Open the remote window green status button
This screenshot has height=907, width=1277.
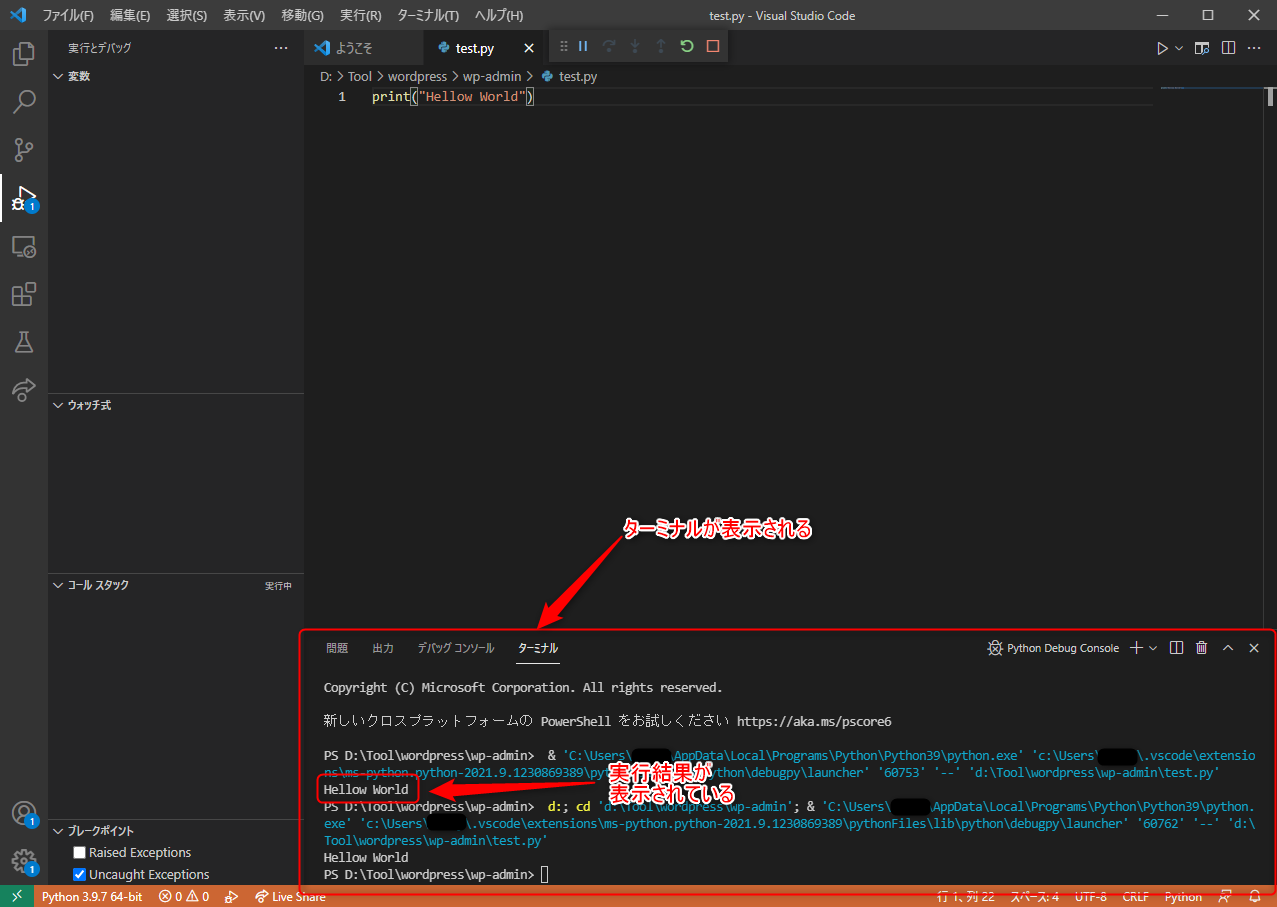click(17, 897)
